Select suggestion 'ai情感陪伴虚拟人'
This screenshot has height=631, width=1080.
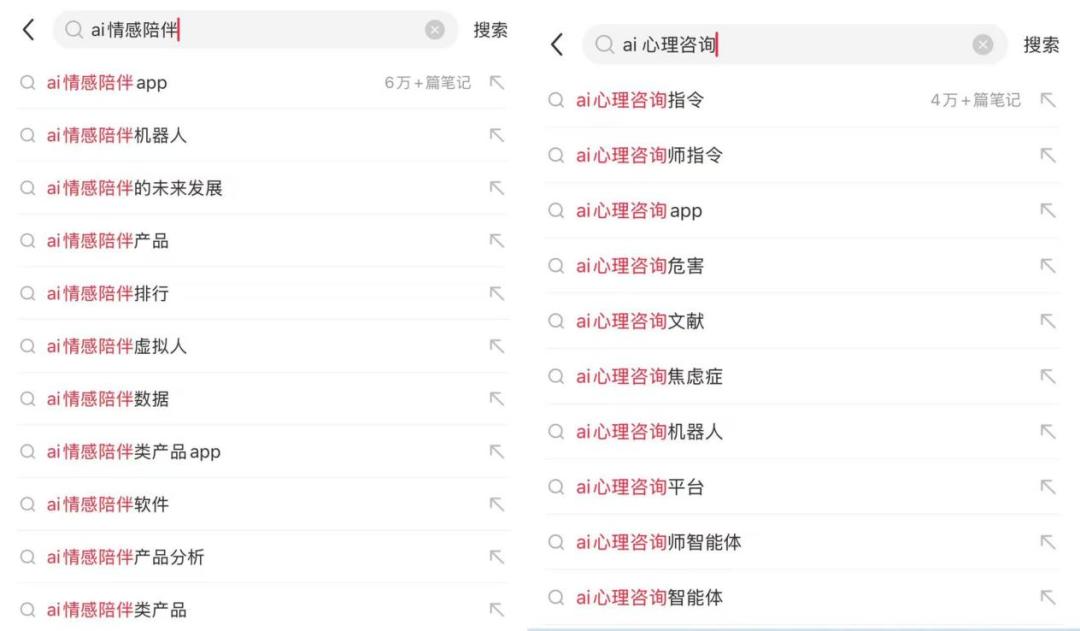[116, 346]
